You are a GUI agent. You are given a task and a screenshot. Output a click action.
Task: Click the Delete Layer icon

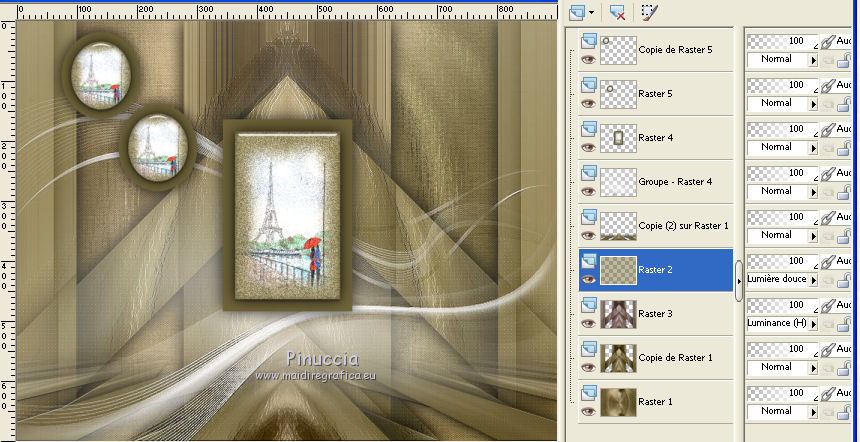click(x=618, y=12)
